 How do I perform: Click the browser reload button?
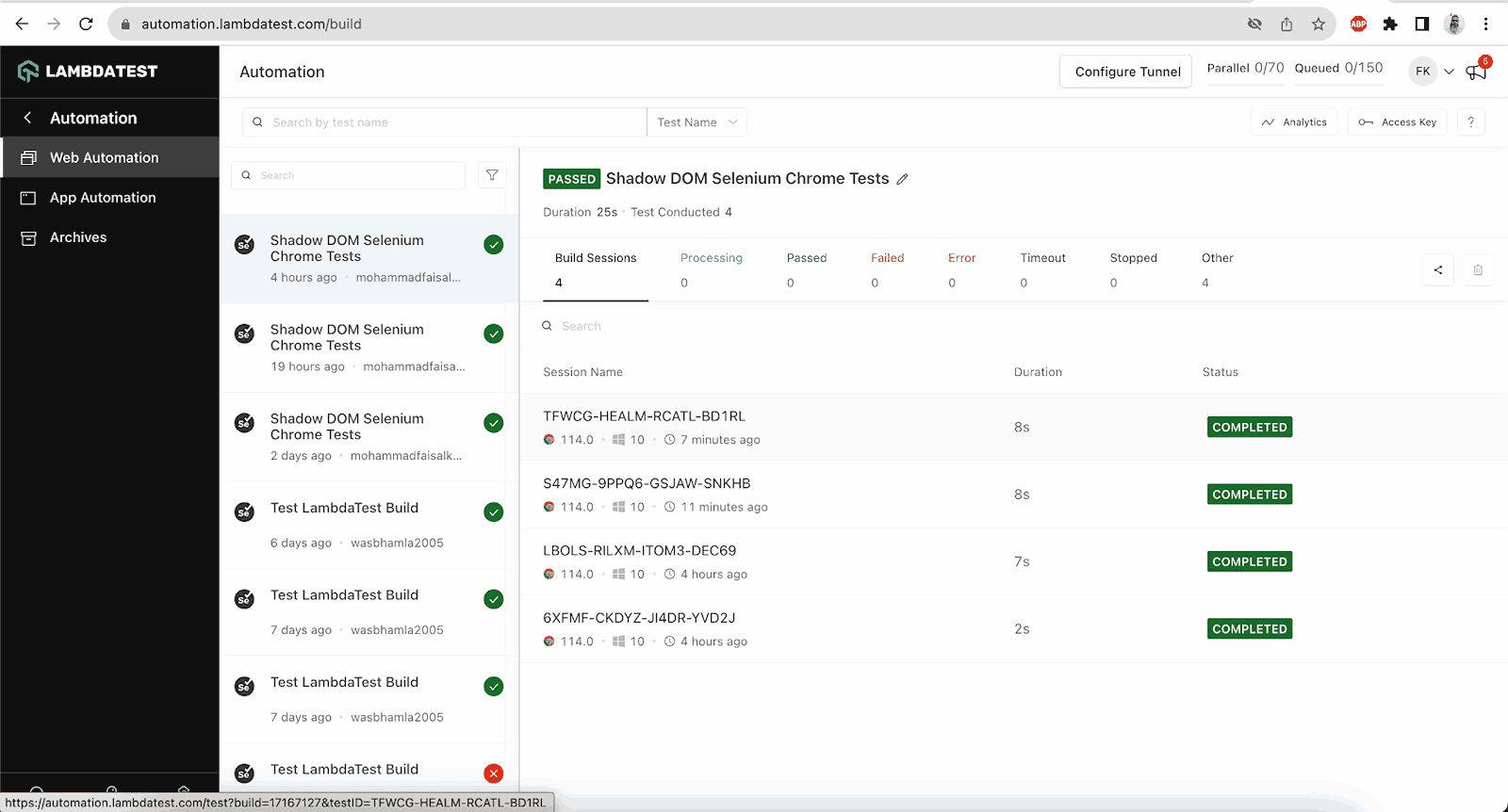[86, 24]
